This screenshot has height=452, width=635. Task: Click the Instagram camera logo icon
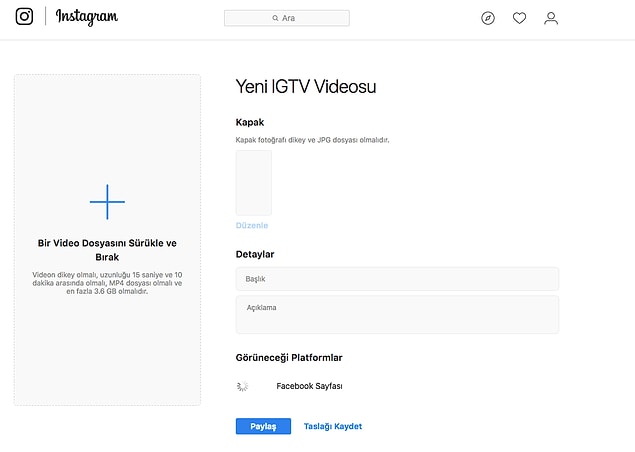click(24, 17)
